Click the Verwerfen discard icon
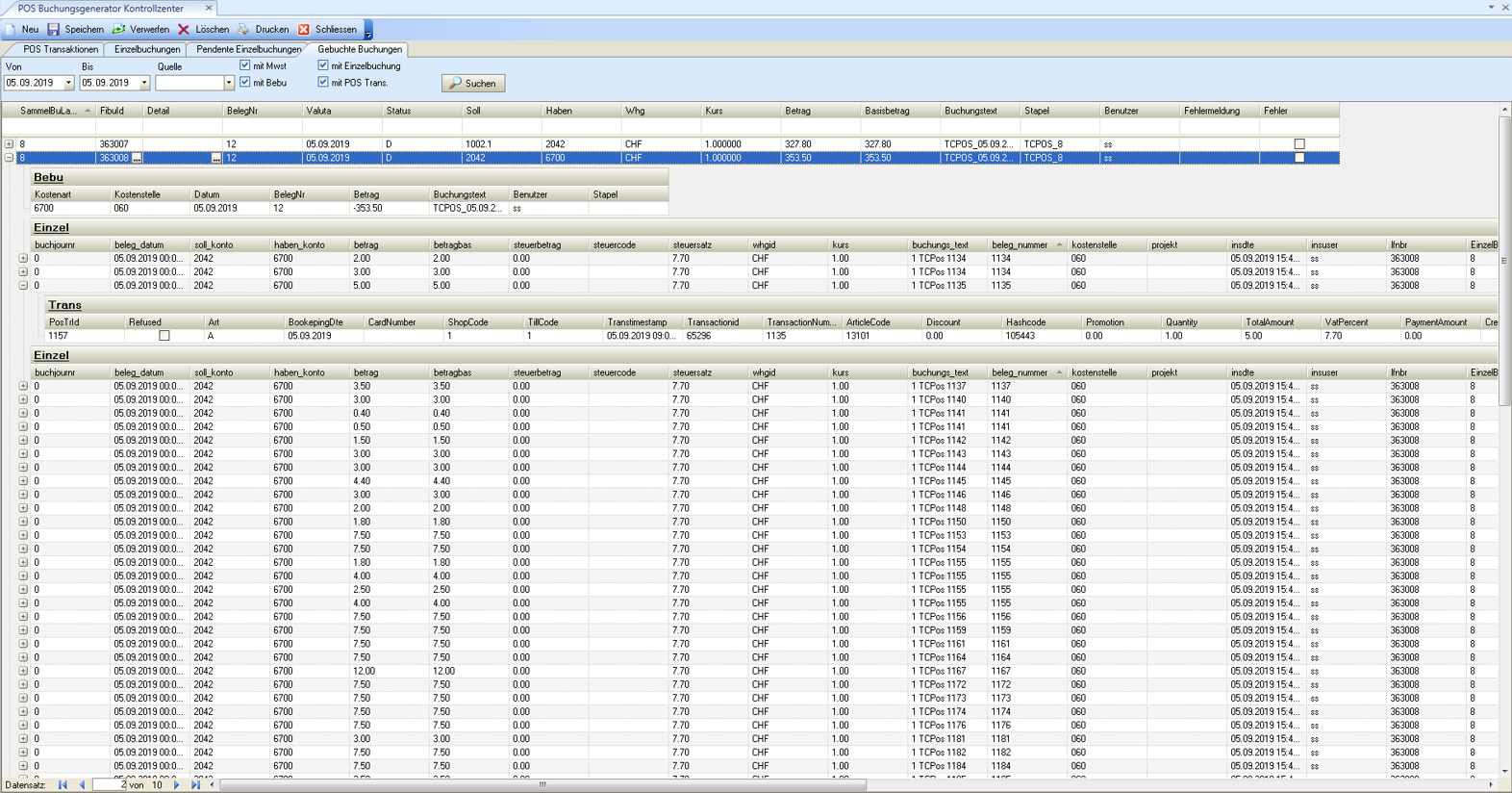This screenshot has width=1512, height=793. pyautogui.click(x=119, y=30)
